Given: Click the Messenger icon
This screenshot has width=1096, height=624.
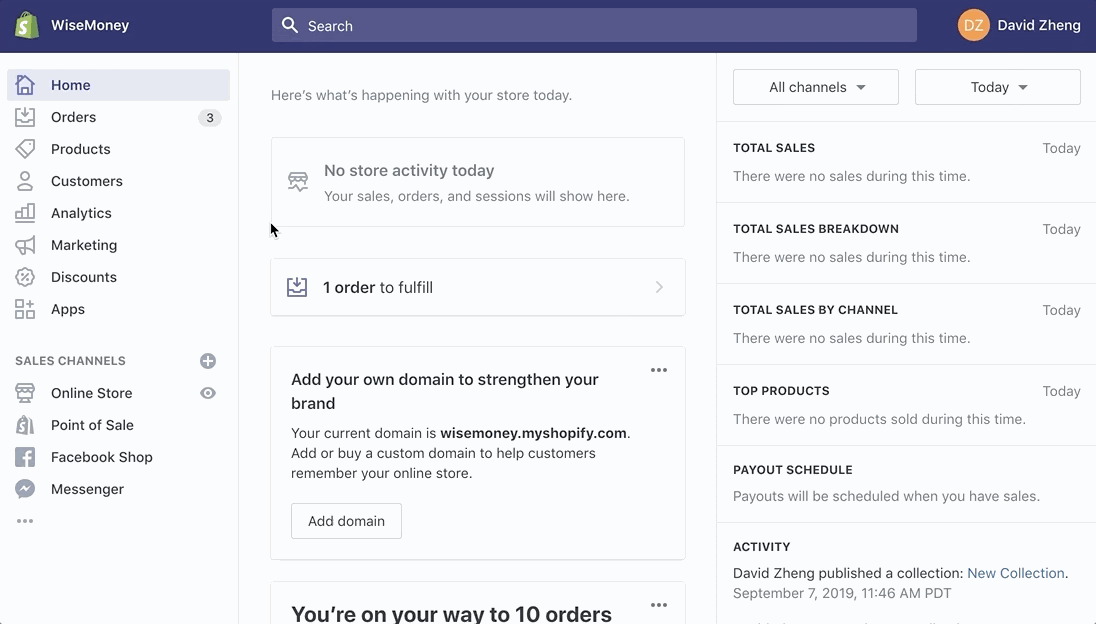Looking at the screenshot, I should (x=25, y=489).
